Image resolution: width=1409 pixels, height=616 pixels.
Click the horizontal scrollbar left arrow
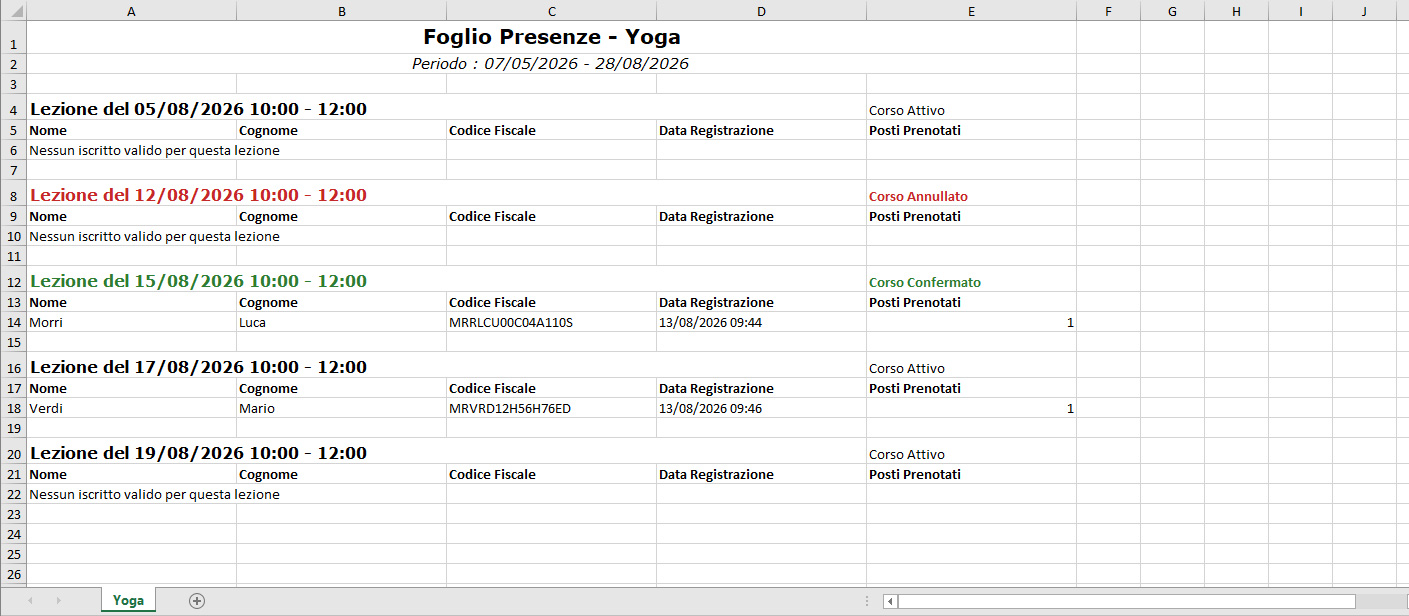coord(890,601)
